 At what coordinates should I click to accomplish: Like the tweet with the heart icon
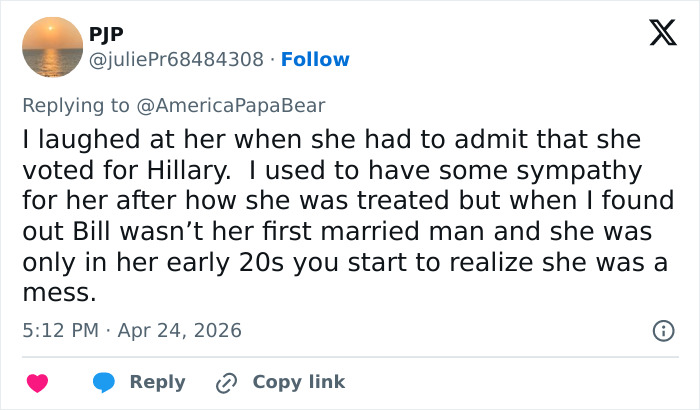click(x=37, y=382)
